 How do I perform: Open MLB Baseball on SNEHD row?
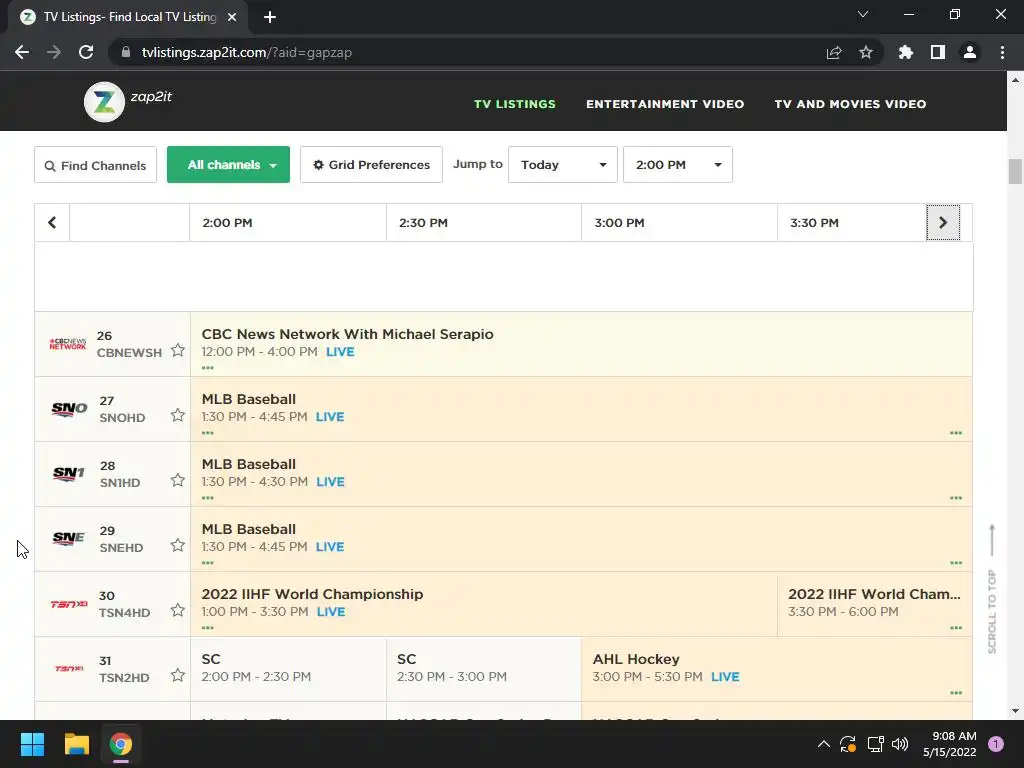pyautogui.click(x=249, y=529)
